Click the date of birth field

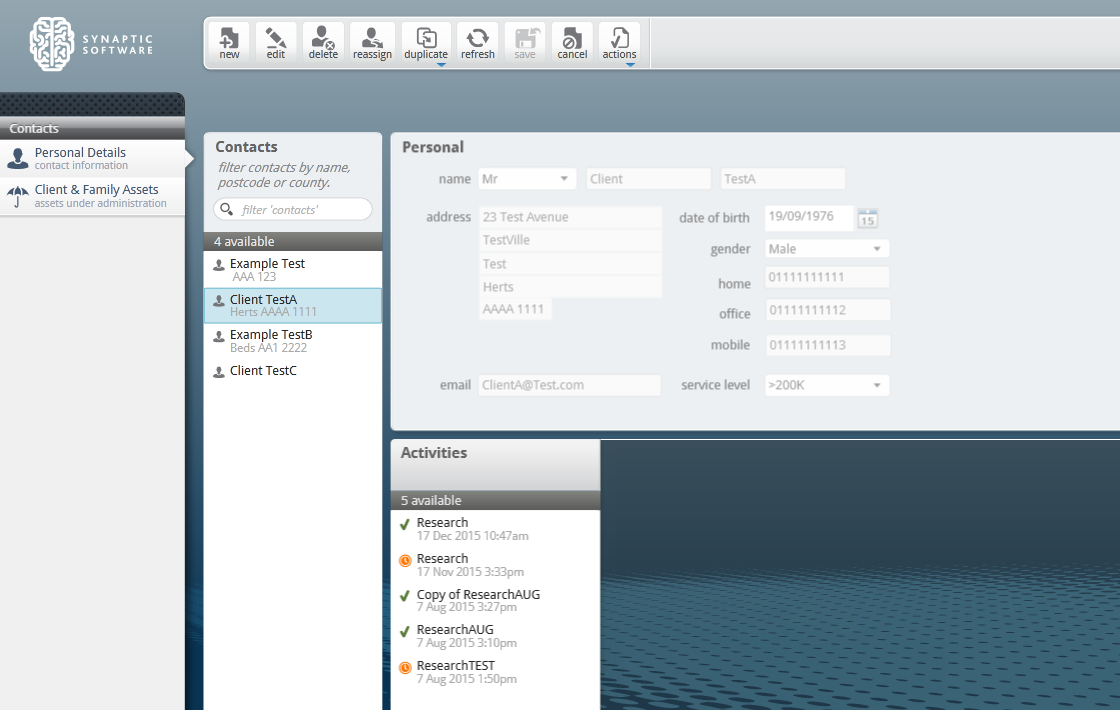click(x=809, y=217)
